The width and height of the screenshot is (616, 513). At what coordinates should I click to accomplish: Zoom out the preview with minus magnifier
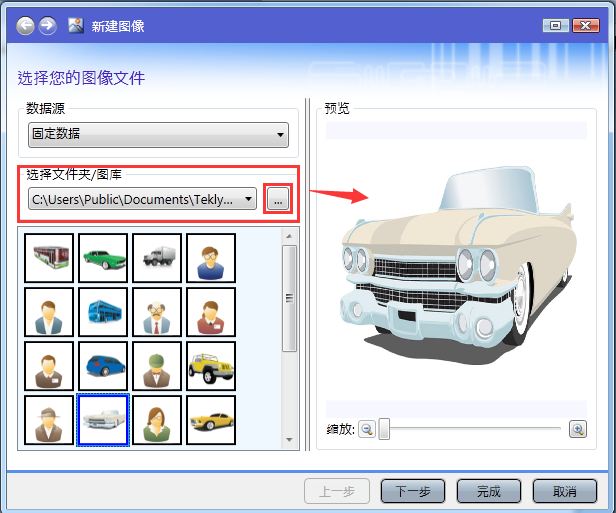tap(367, 429)
